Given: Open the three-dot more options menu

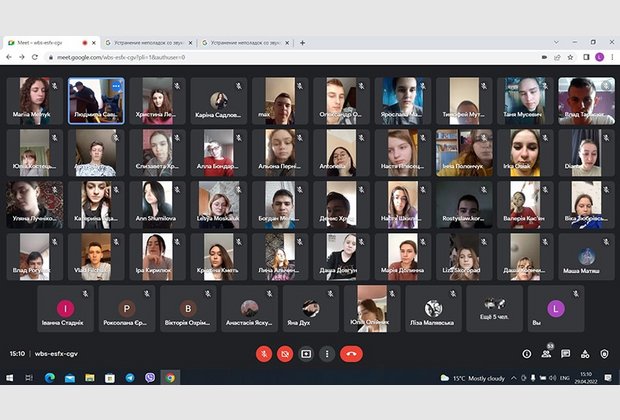Looking at the screenshot, I should pyautogui.click(x=327, y=353).
